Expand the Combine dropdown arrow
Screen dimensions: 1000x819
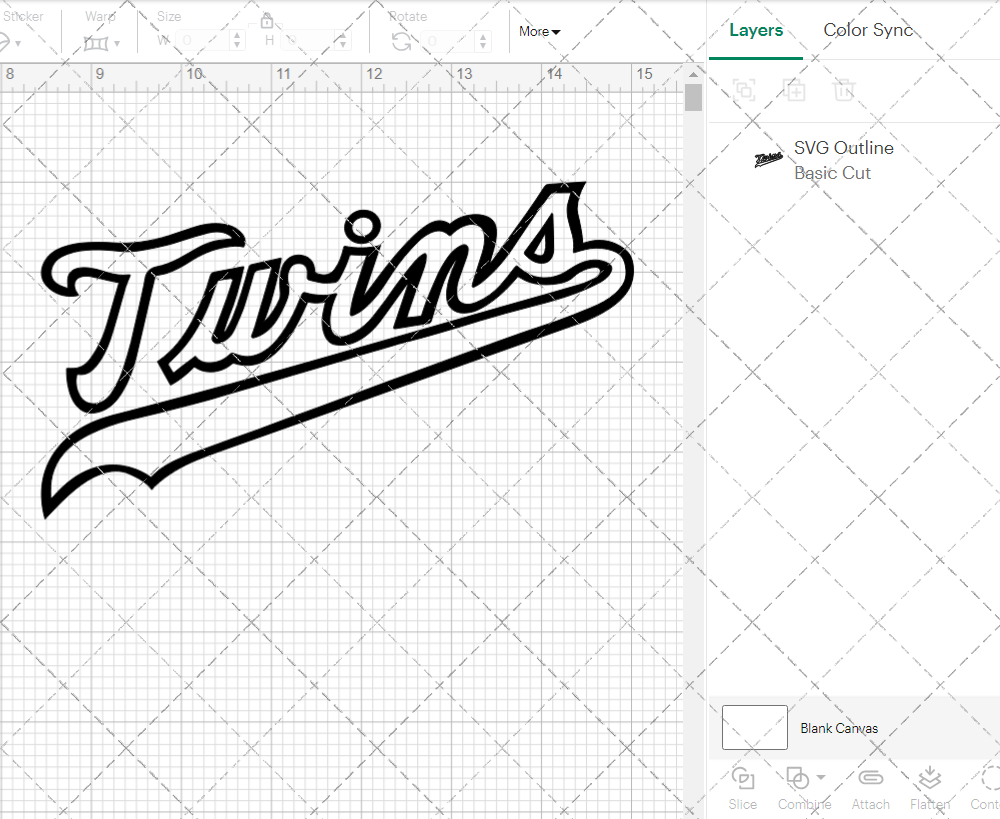(821, 777)
